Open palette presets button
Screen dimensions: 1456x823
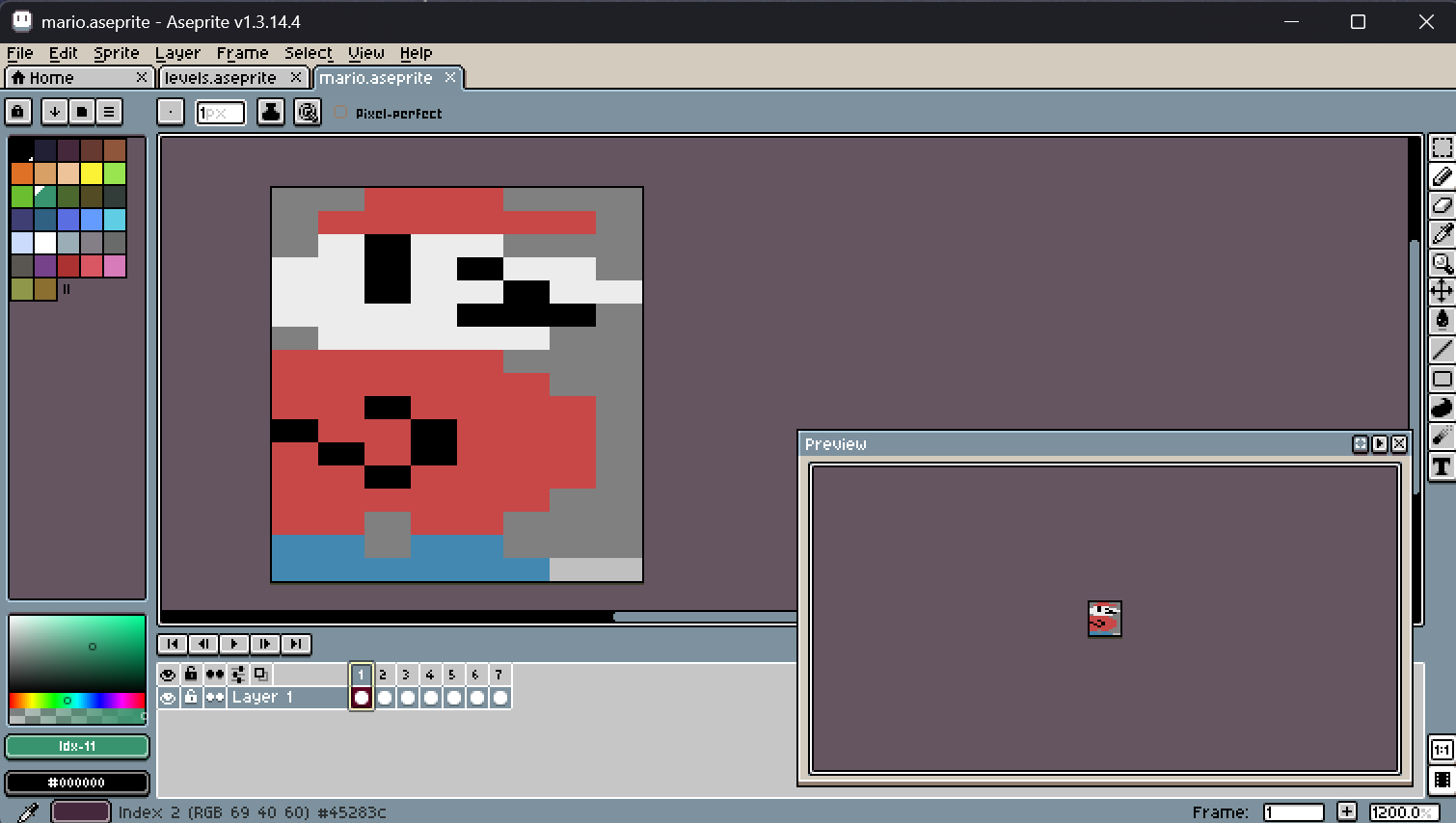click(x=82, y=112)
